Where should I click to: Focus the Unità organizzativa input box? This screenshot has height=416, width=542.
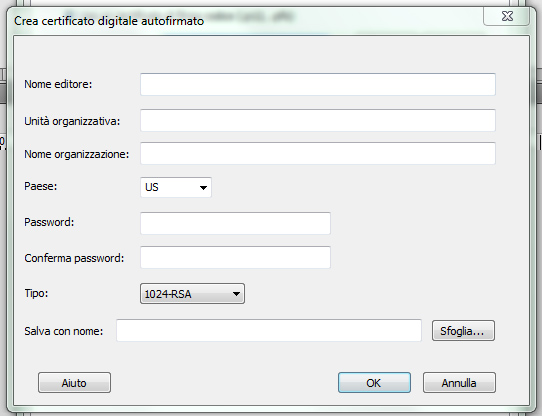tap(318, 120)
